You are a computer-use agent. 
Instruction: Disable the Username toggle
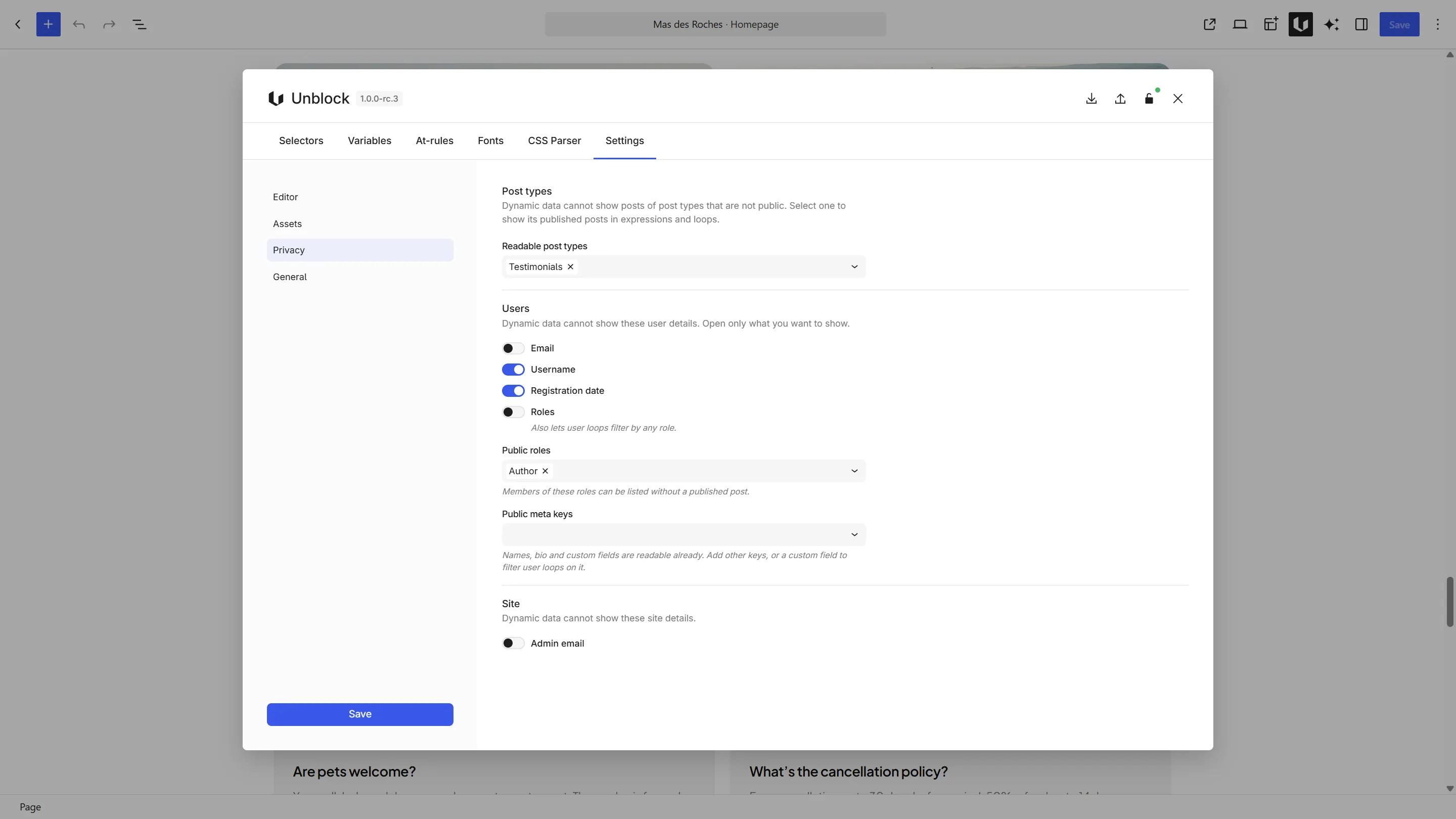[513, 370]
